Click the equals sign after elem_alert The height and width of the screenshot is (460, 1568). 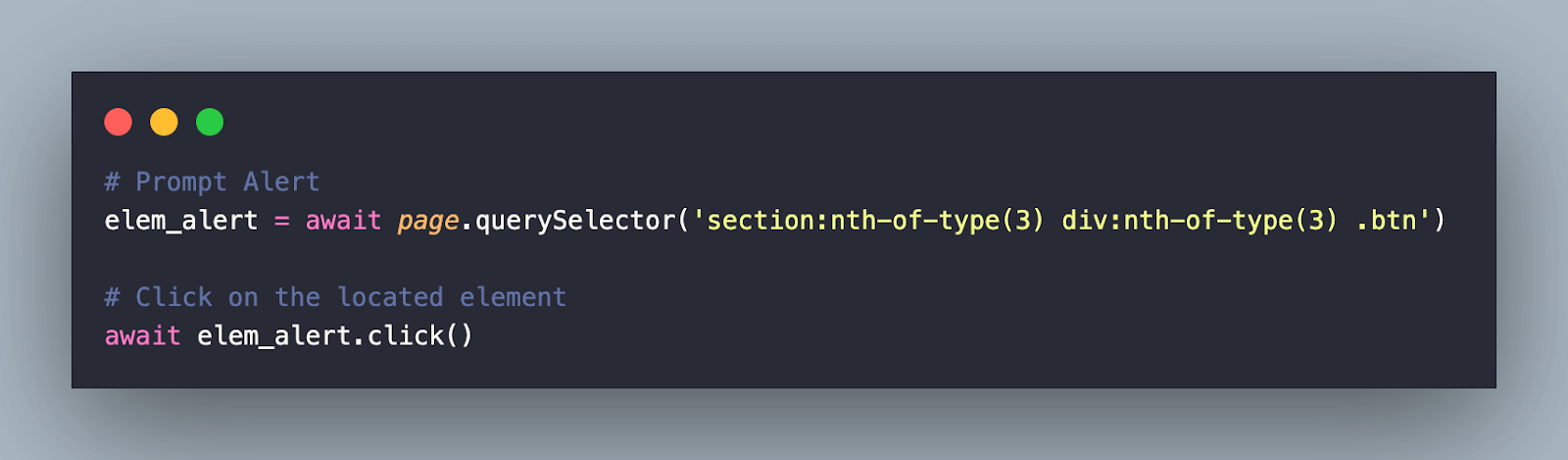[x=282, y=221]
